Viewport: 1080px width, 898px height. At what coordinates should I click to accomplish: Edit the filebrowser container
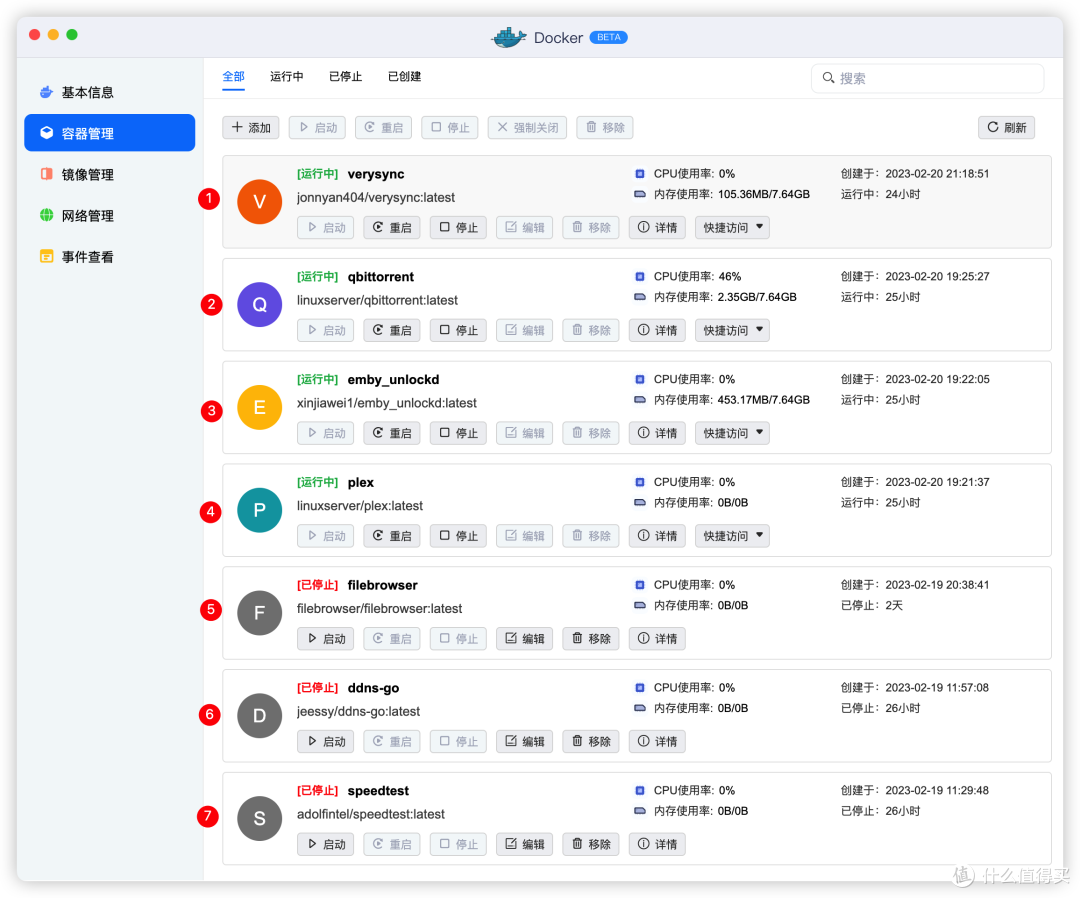(x=524, y=638)
